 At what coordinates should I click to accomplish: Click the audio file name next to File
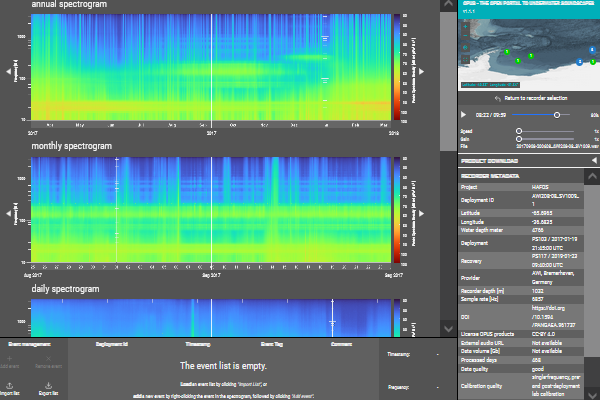click(x=557, y=146)
